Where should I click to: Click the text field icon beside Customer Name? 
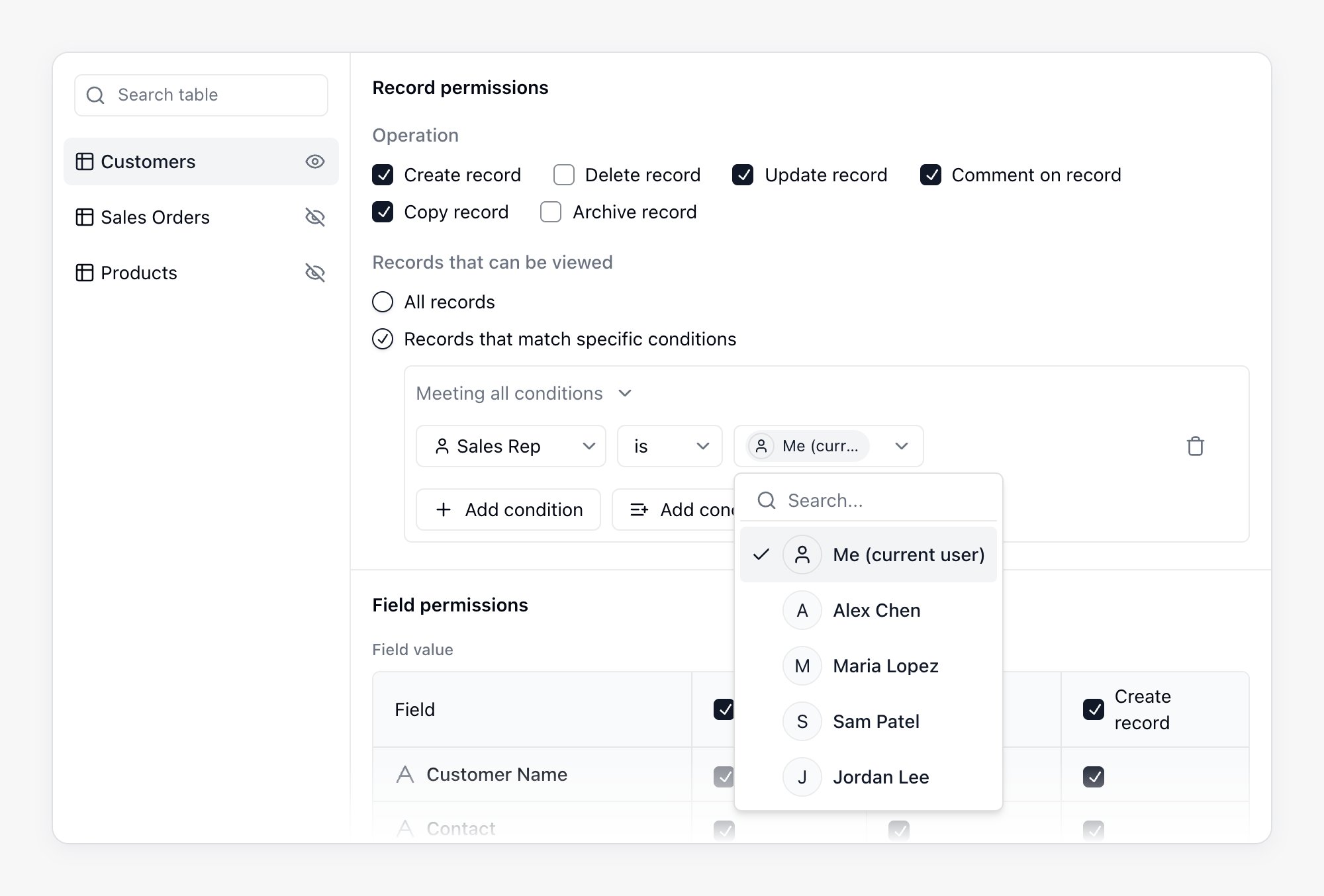405,774
